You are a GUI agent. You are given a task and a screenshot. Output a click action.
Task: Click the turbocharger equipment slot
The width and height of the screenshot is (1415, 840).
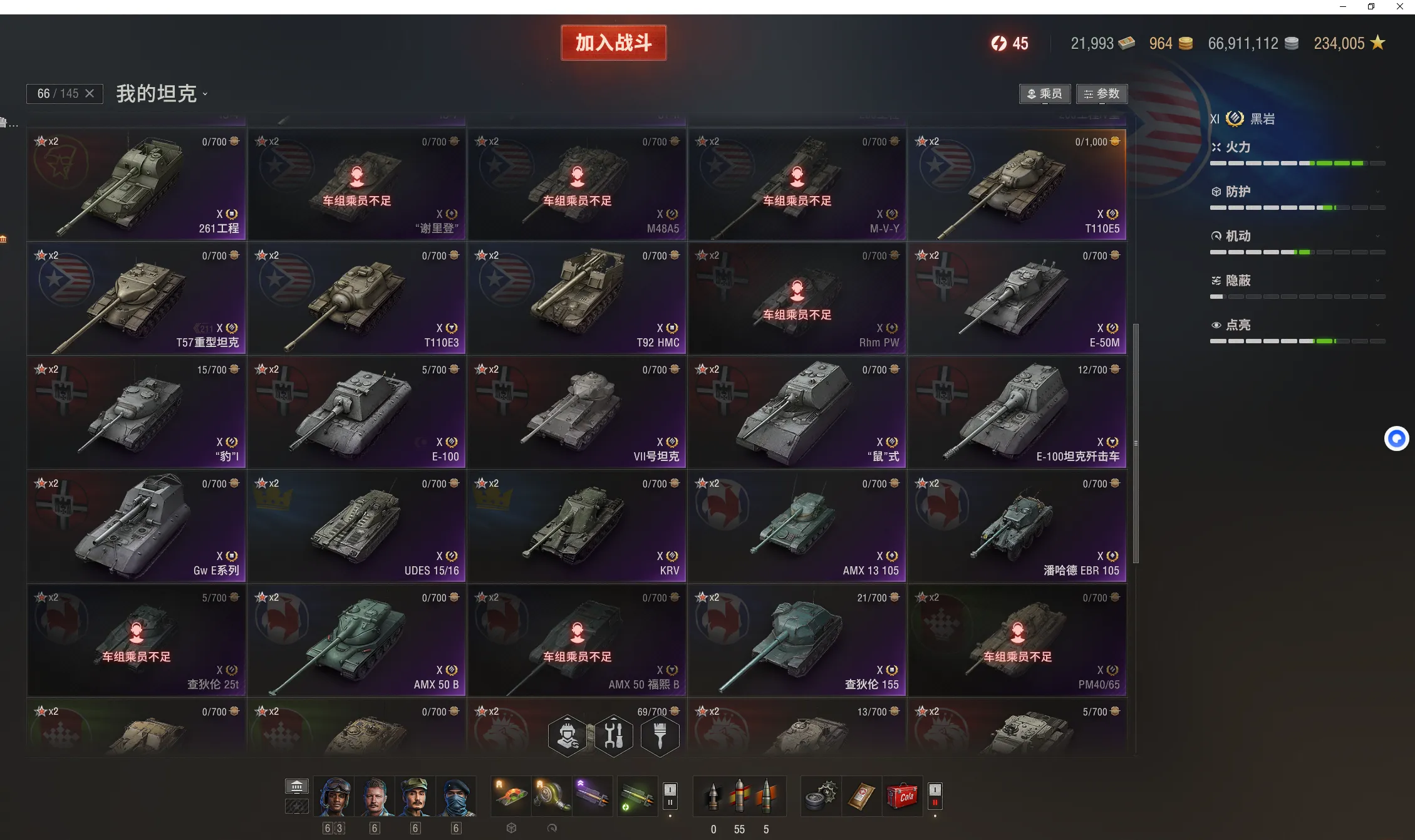551,796
